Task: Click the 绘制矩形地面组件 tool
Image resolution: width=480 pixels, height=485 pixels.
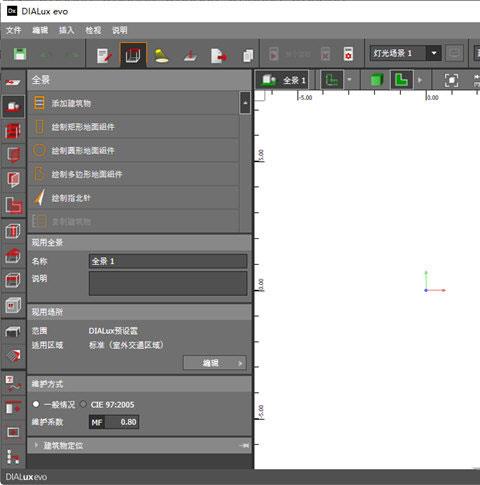Action: pyautogui.click(x=133, y=127)
